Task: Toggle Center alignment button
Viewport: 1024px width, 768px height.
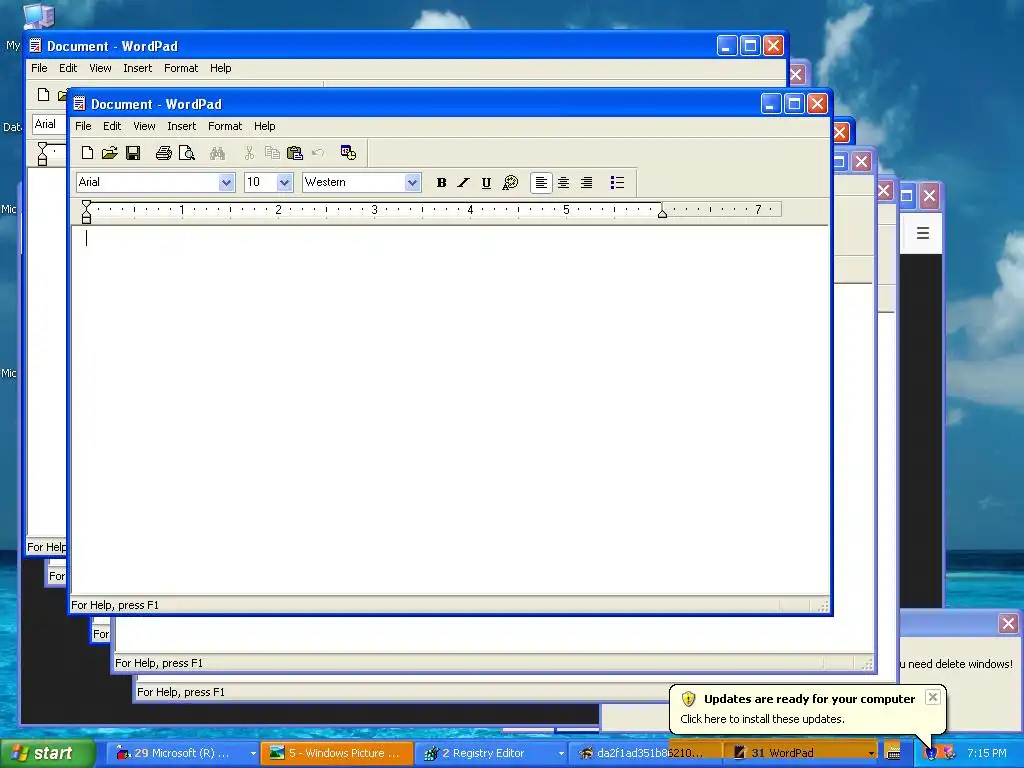Action: (563, 183)
